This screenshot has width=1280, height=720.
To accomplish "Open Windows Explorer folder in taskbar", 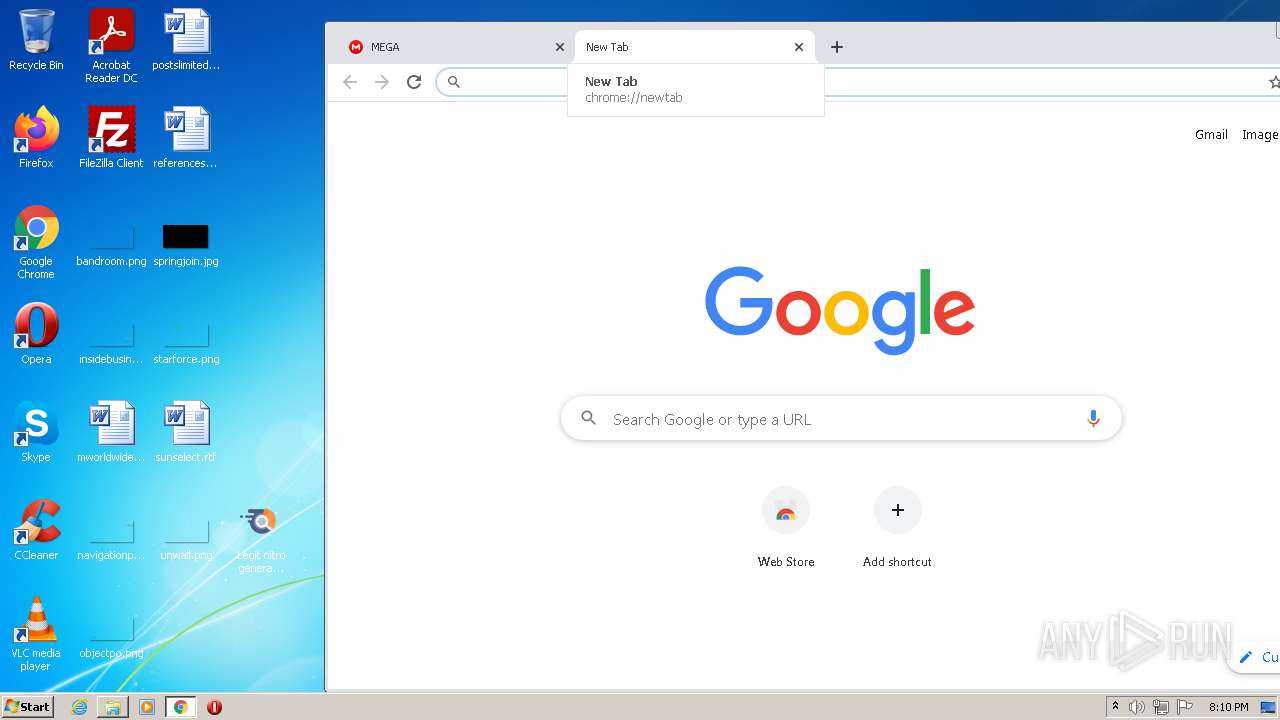I will (x=113, y=707).
